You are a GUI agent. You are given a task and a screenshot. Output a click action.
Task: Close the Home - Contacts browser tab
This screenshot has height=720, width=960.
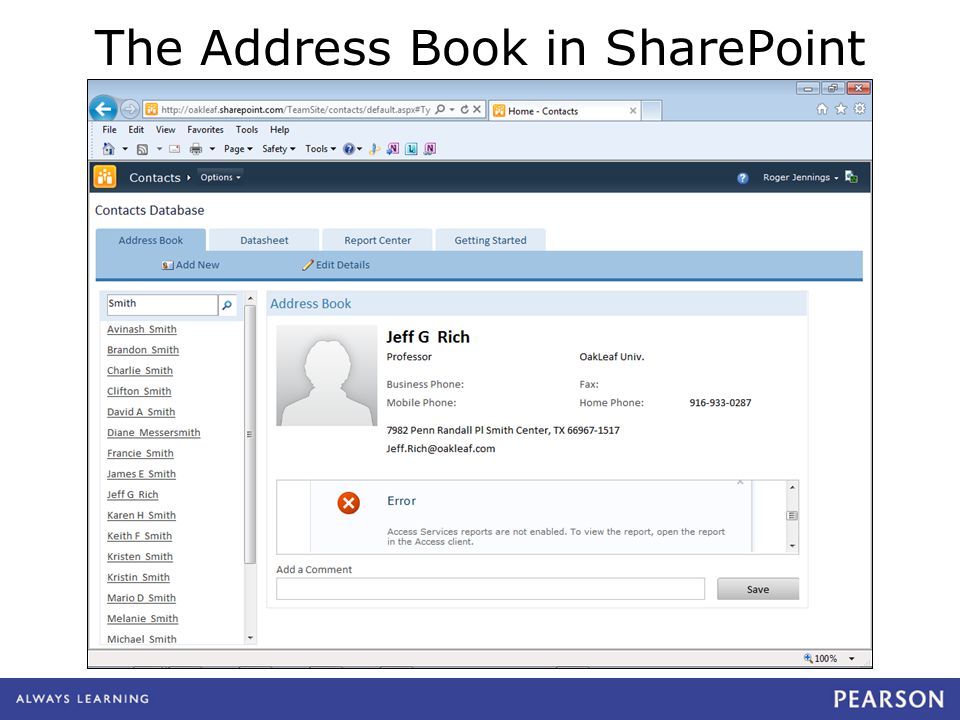click(x=633, y=111)
